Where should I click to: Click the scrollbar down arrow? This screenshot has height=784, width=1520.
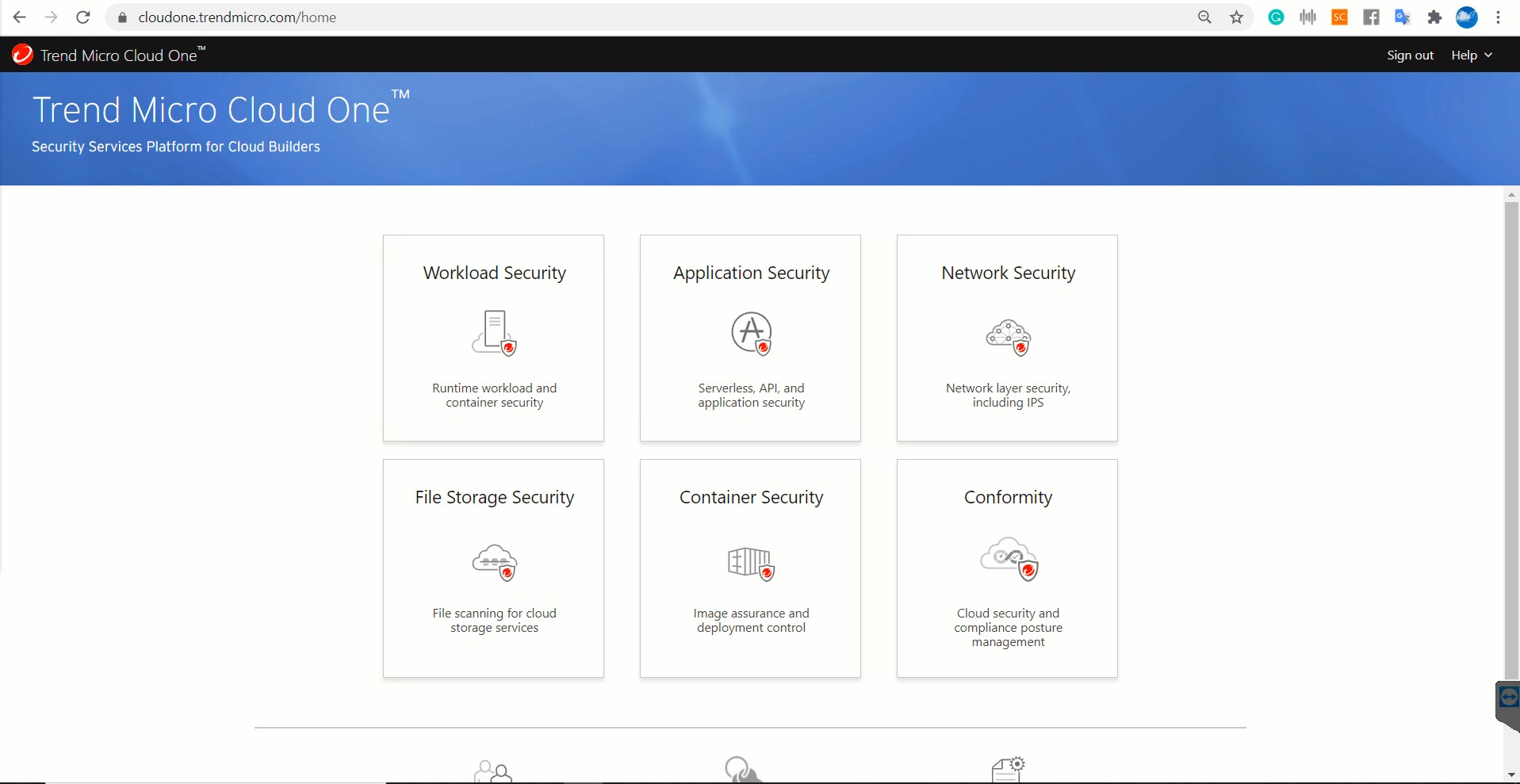coord(1511,774)
